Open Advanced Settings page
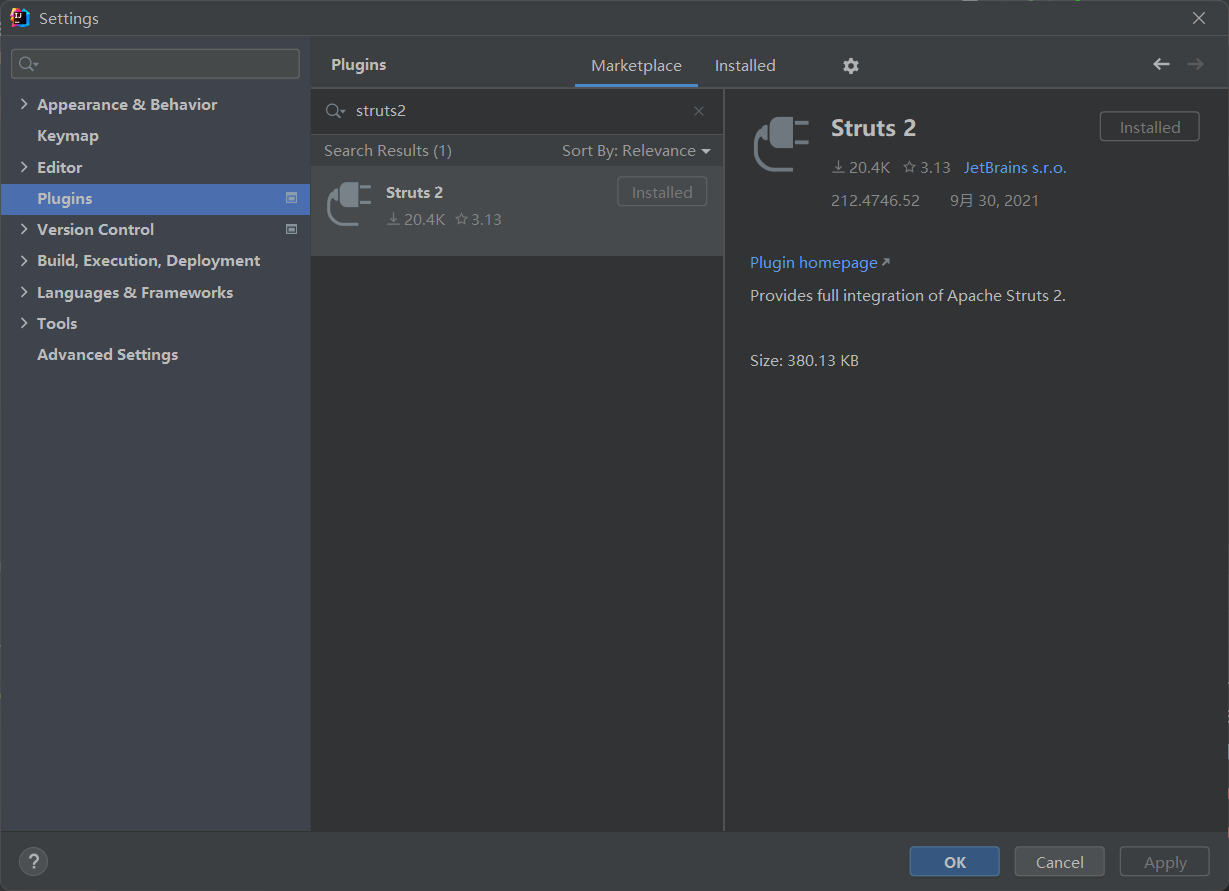 coord(107,355)
